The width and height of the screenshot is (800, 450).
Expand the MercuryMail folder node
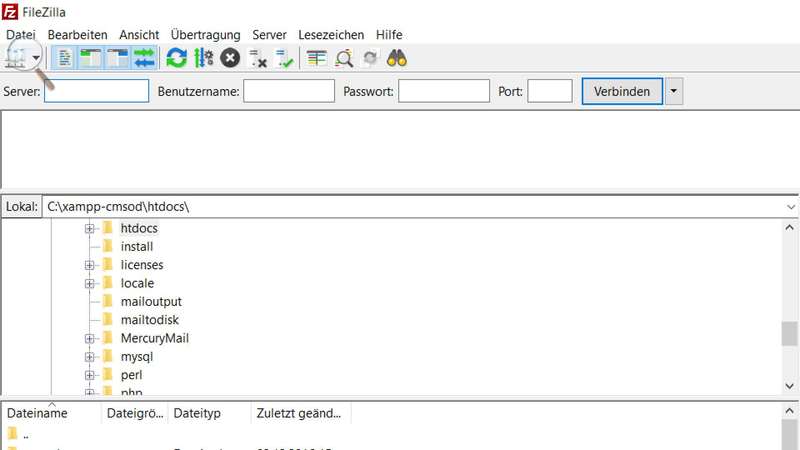point(89,339)
